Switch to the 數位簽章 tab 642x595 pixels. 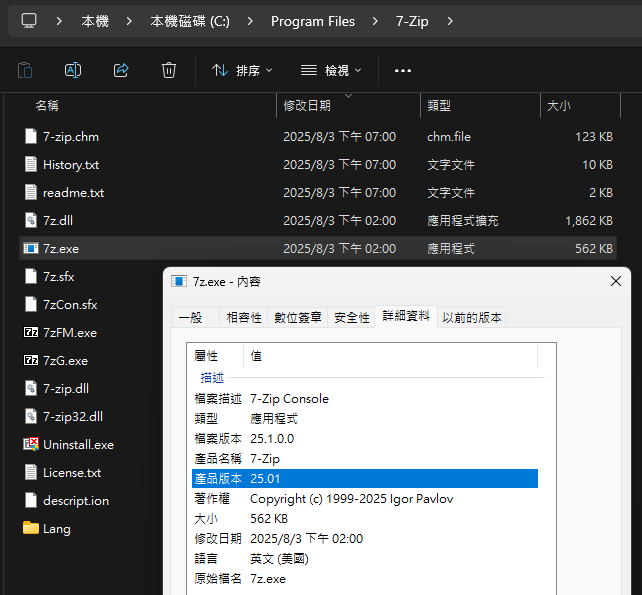click(x=298, y=318)
